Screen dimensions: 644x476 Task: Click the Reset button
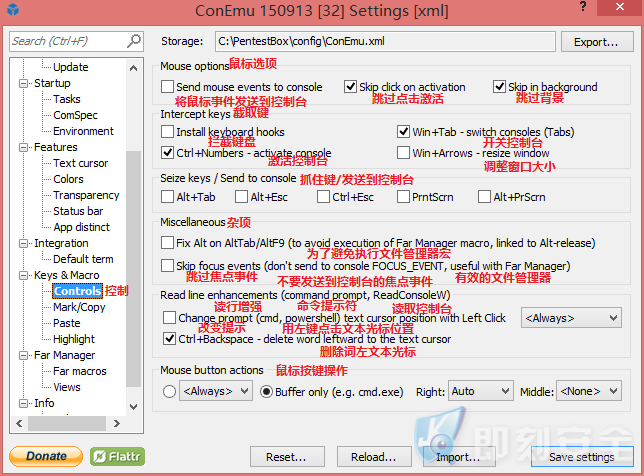coord(287,457)
